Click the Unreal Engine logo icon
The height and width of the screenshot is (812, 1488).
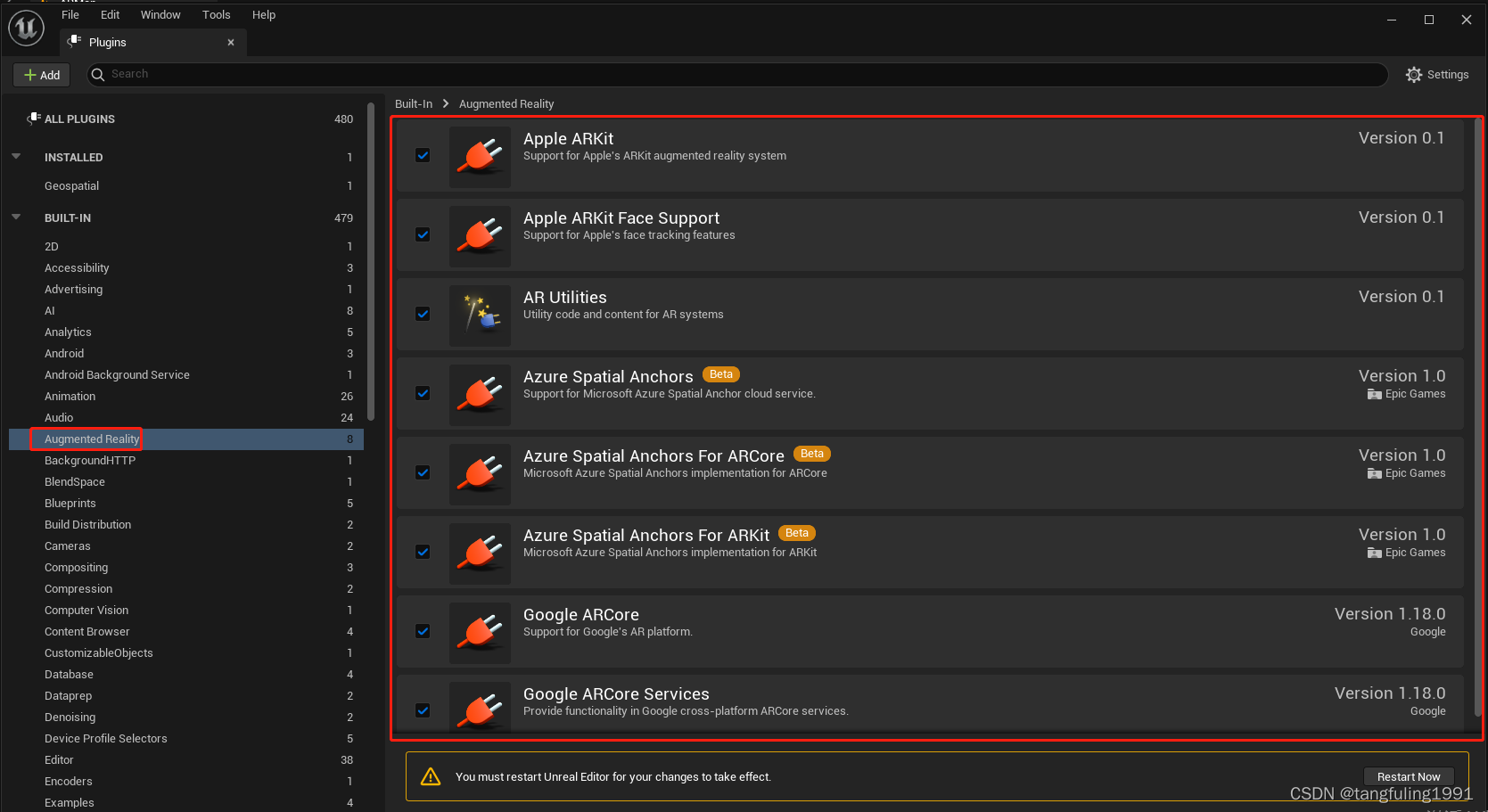26,29
